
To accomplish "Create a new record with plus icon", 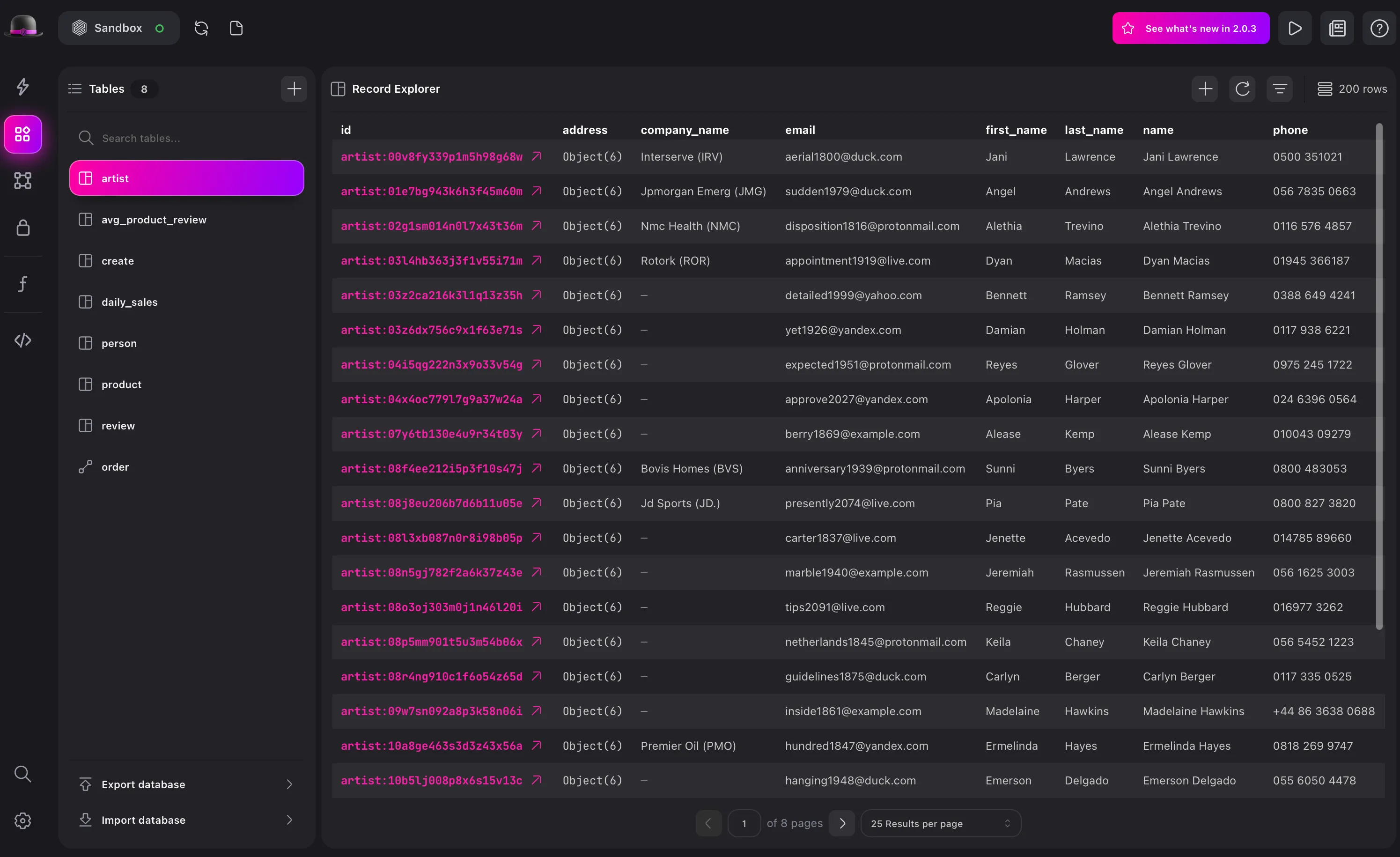I will pyautogui.click(x=1205, y=89).
